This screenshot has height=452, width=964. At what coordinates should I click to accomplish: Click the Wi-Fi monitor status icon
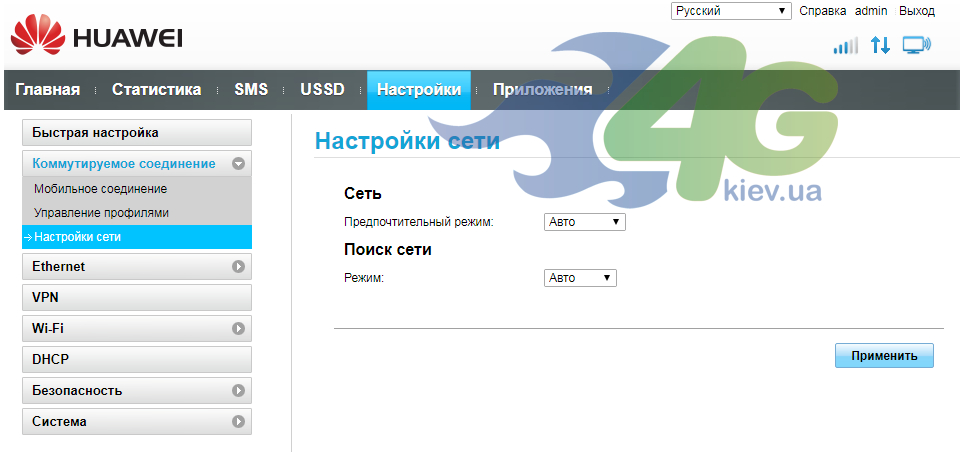tap(917, 45)
